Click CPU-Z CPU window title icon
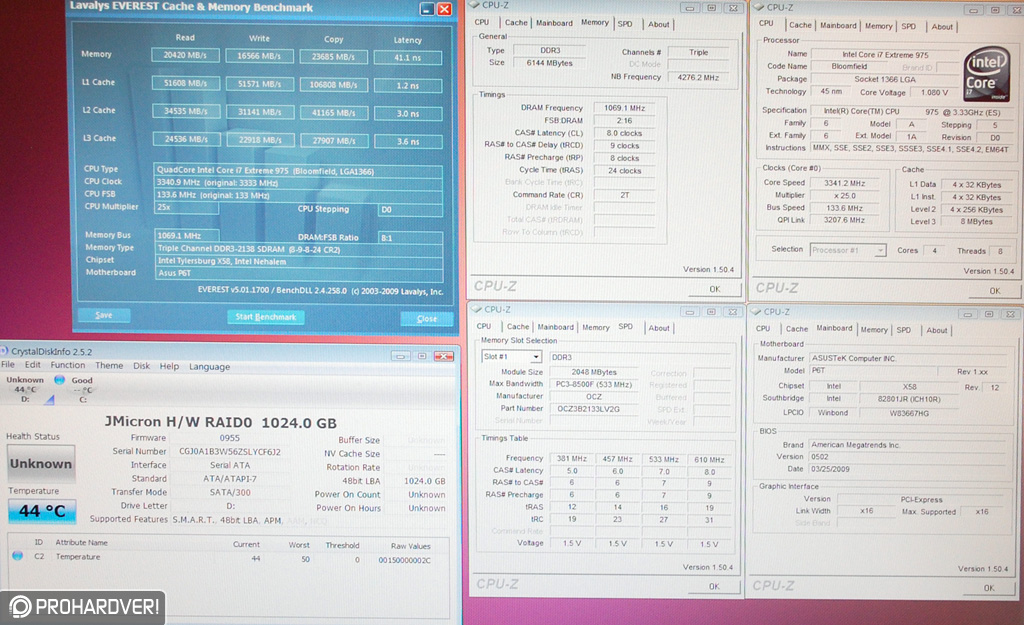 (x=758, y=7)
